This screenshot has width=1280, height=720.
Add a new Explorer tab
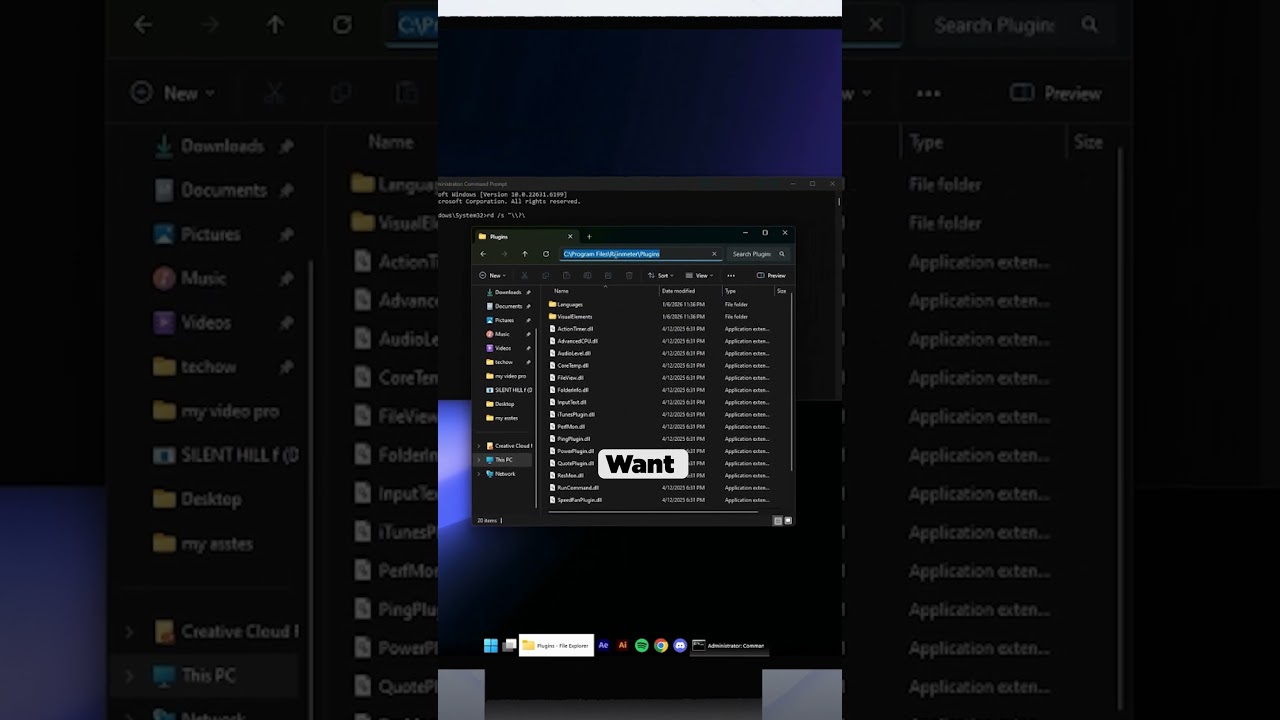click(x=589, y=237)
